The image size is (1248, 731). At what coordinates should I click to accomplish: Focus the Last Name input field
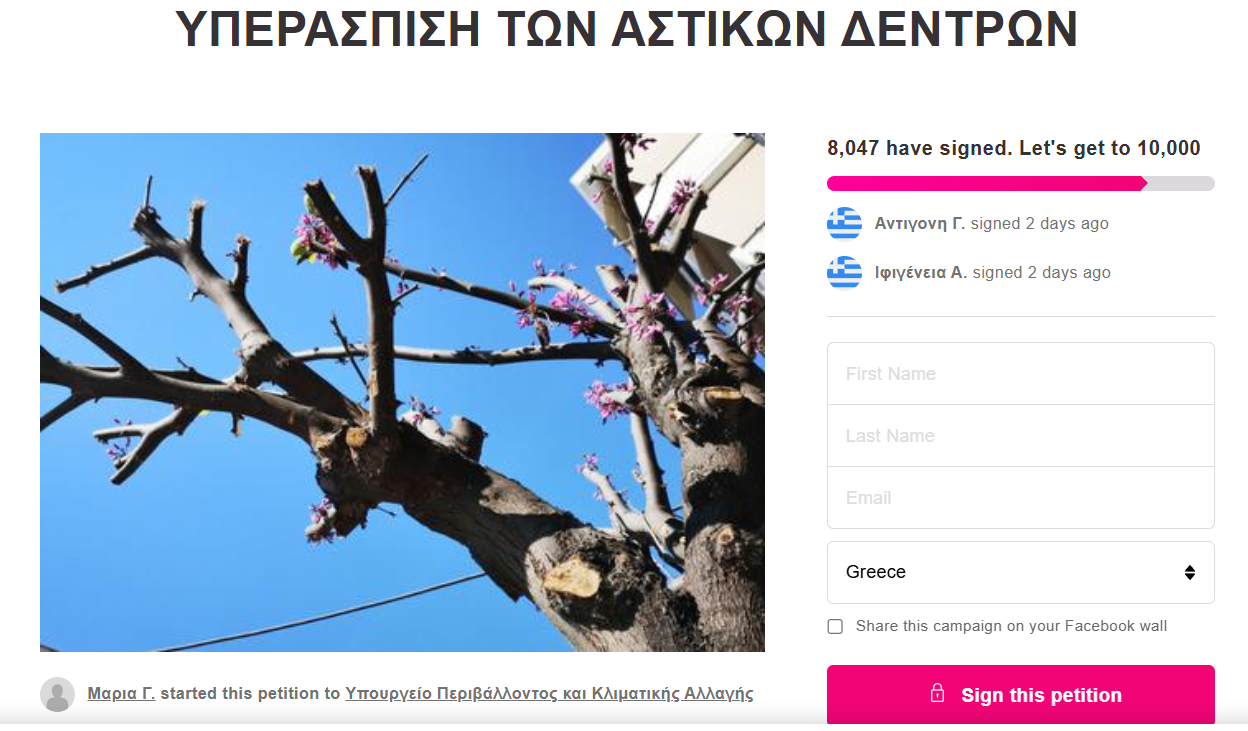pyautogui.click(x=1021, y=436)
